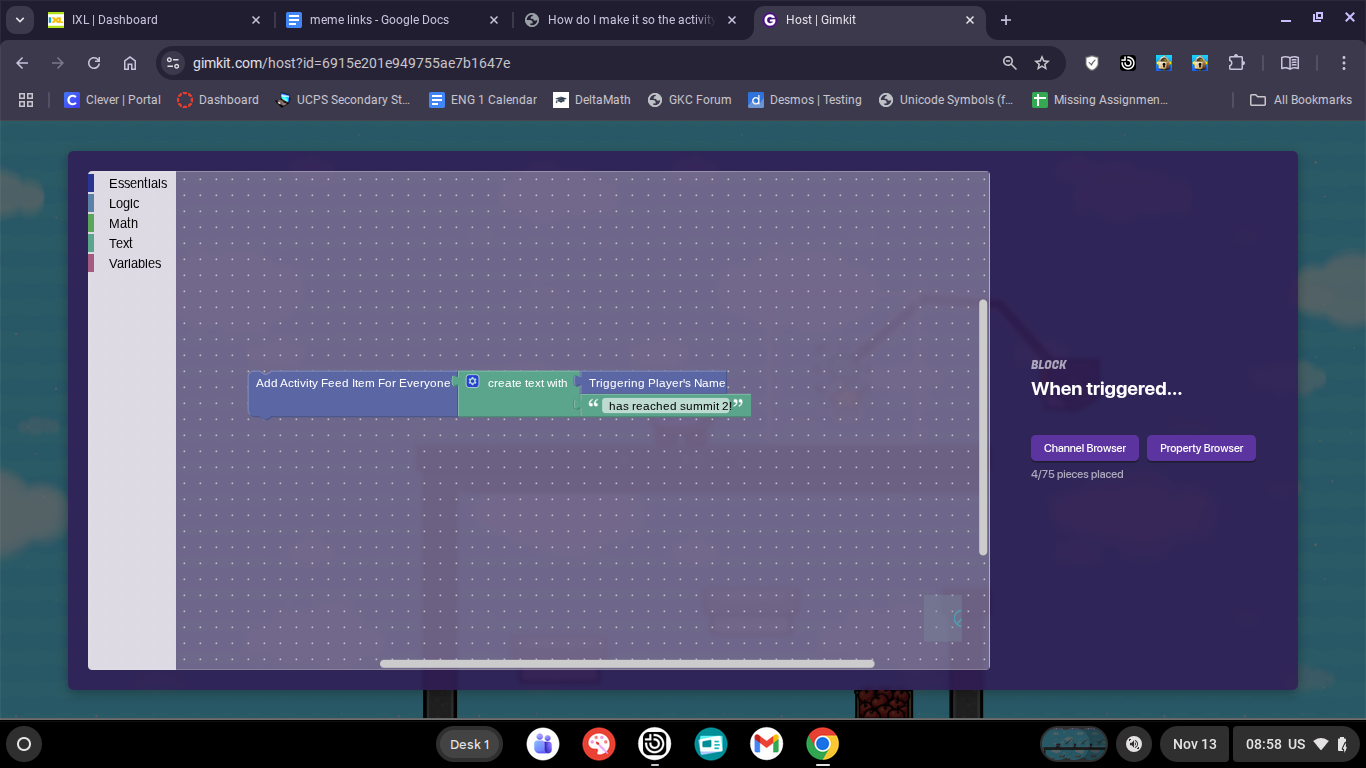Open Gmail from the shelf
Screen dimensions: 1366x768
767,744
